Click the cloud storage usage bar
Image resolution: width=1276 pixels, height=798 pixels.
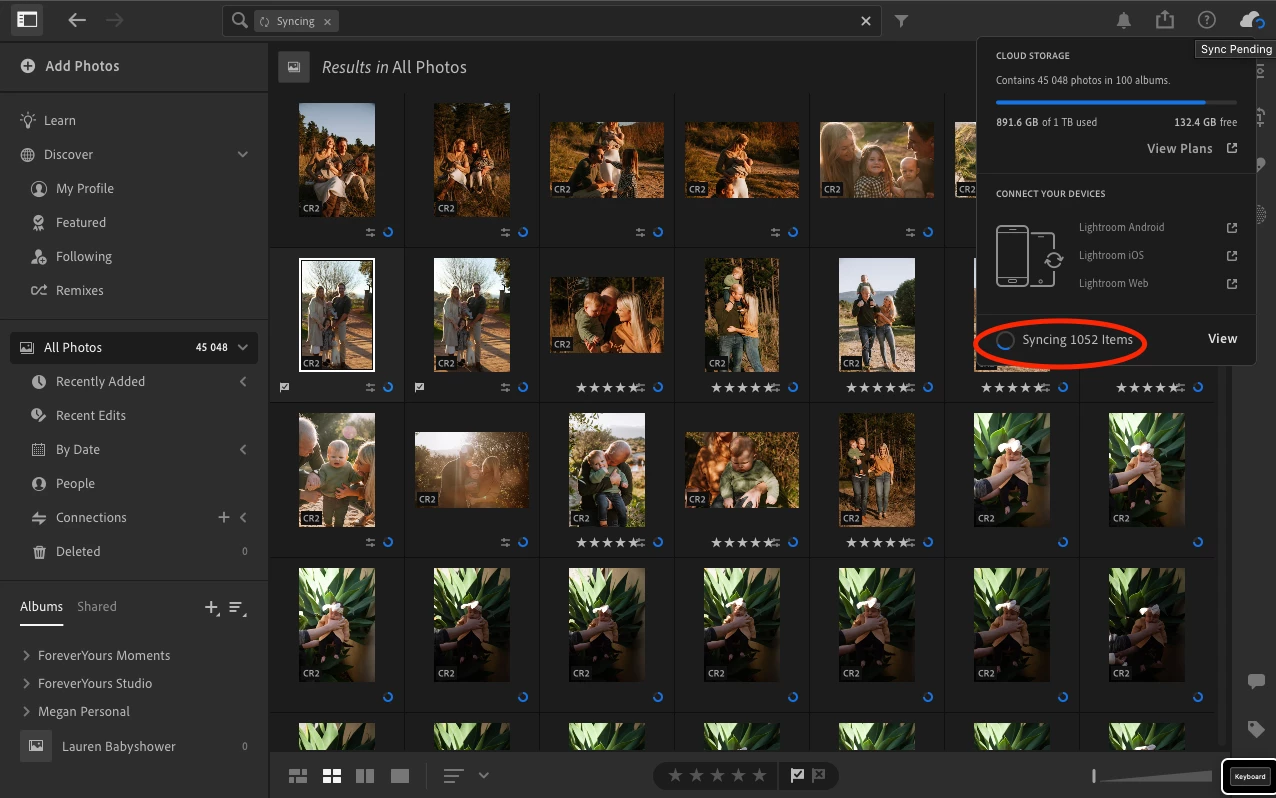[1116, 102]
